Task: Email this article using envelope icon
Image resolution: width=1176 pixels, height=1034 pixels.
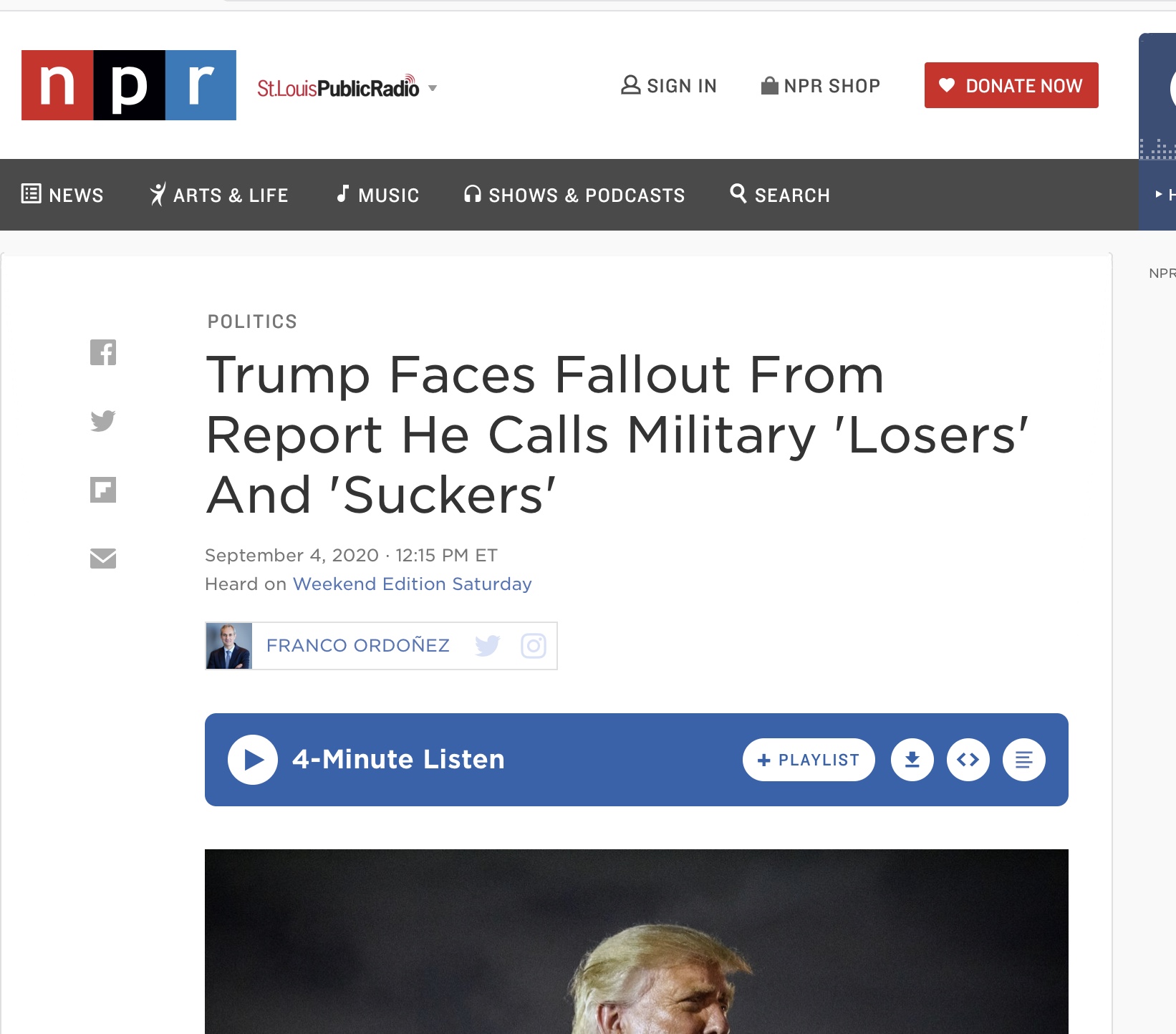Action: (103, 559)
